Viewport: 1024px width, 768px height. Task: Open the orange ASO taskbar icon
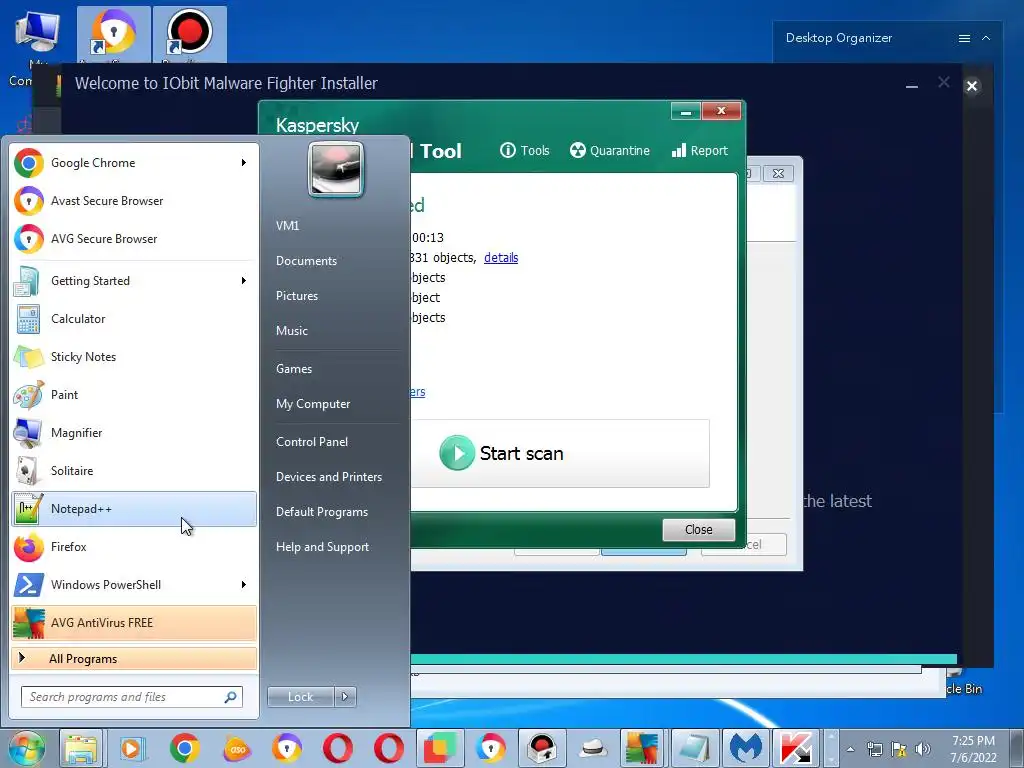click(237, 748)
